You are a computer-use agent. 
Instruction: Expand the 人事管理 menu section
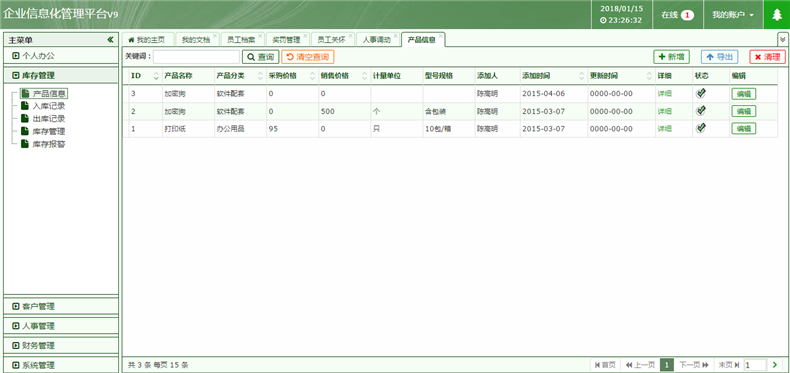pyautogui.click(x=61, y=326)
